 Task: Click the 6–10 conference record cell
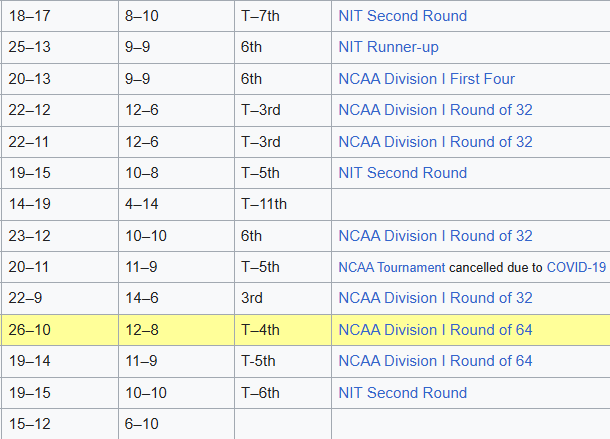[142, 424]
